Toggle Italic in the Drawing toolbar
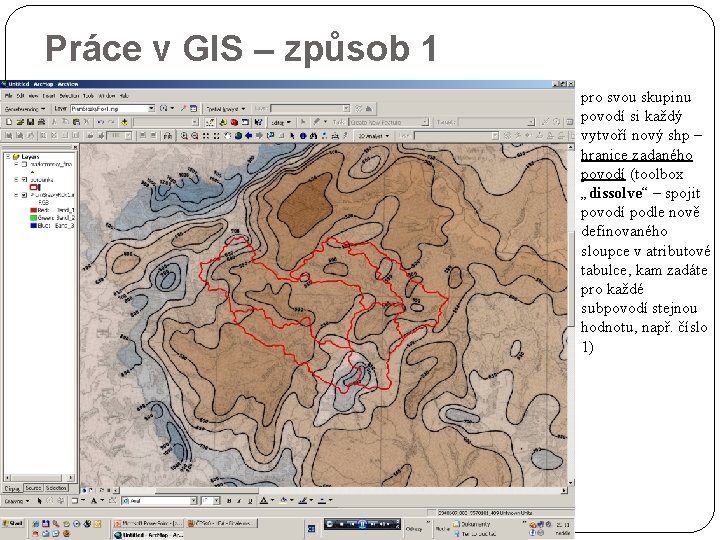This screenshot has width=720, height=540. (x=239, y=501)
